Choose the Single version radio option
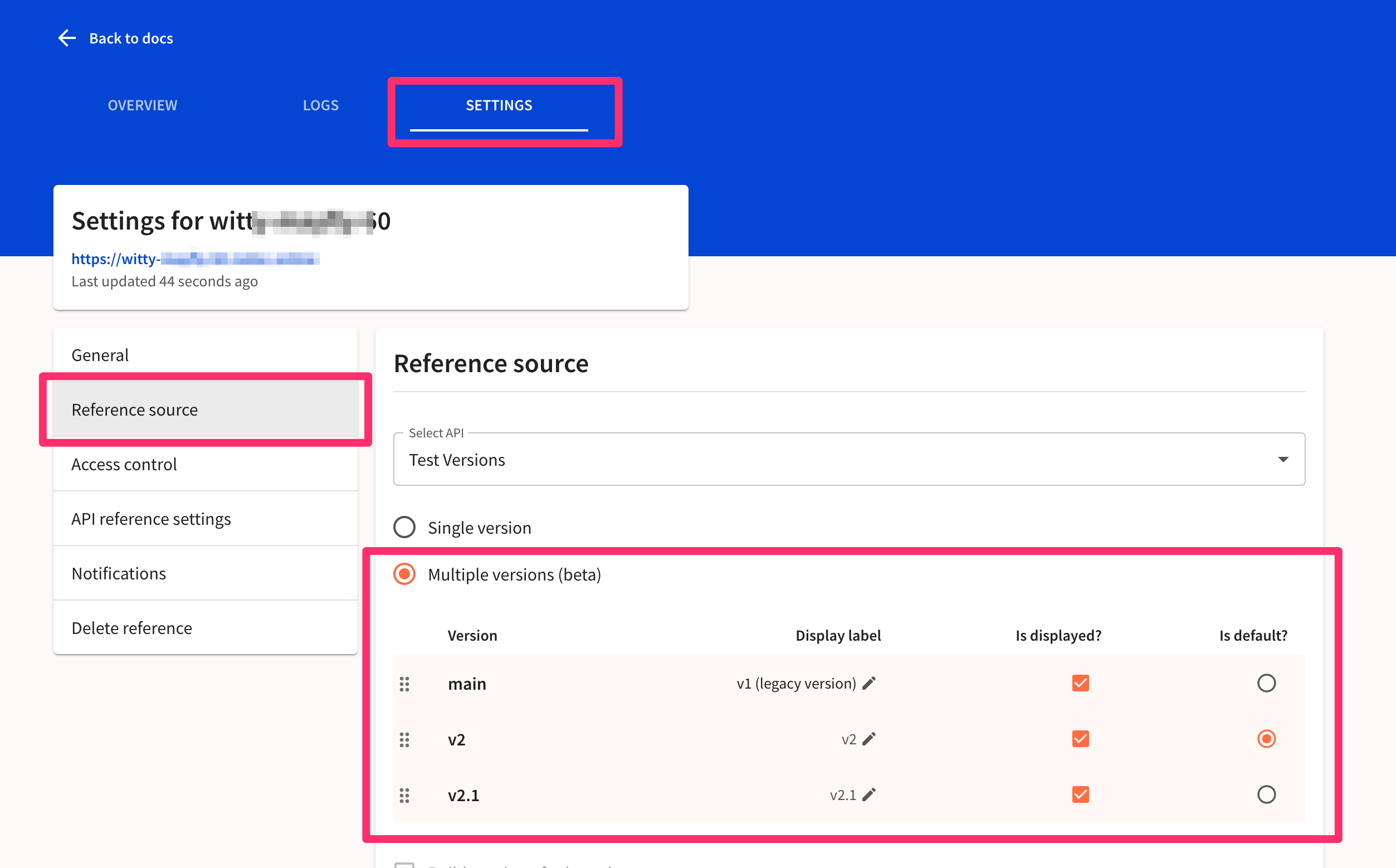 click(x=404, y=527)
